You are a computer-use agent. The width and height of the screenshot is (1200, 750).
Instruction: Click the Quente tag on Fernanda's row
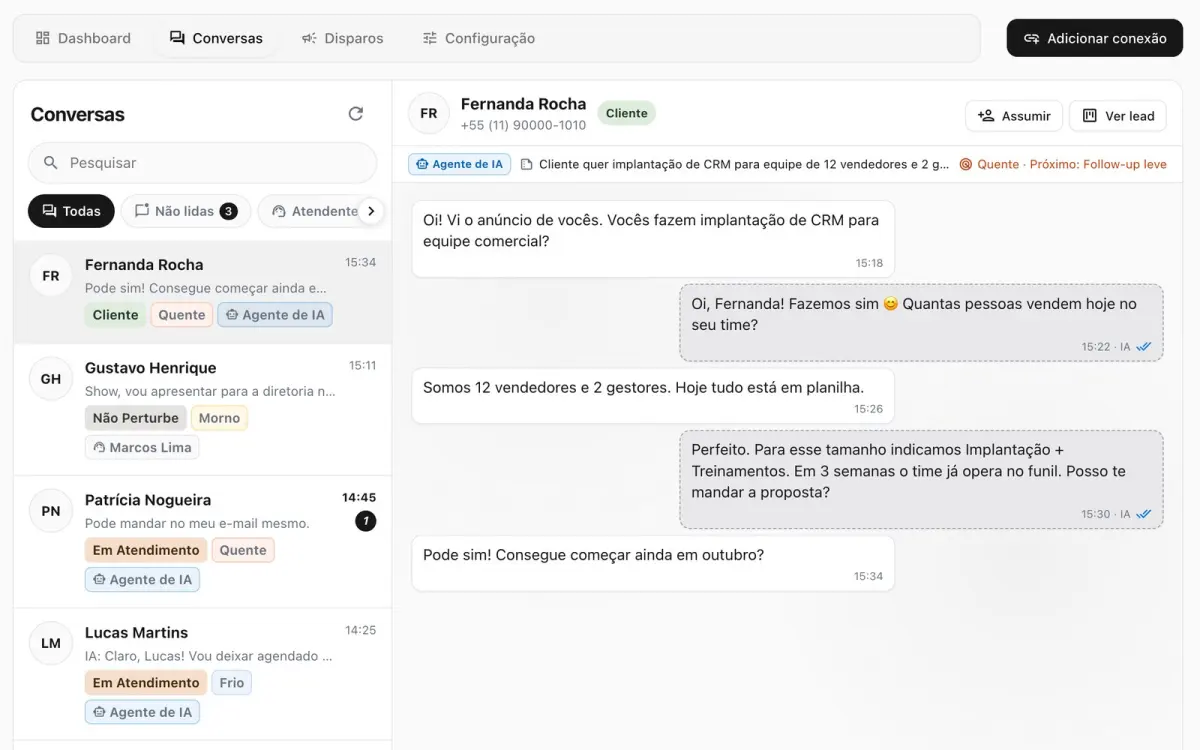point(182,315)
